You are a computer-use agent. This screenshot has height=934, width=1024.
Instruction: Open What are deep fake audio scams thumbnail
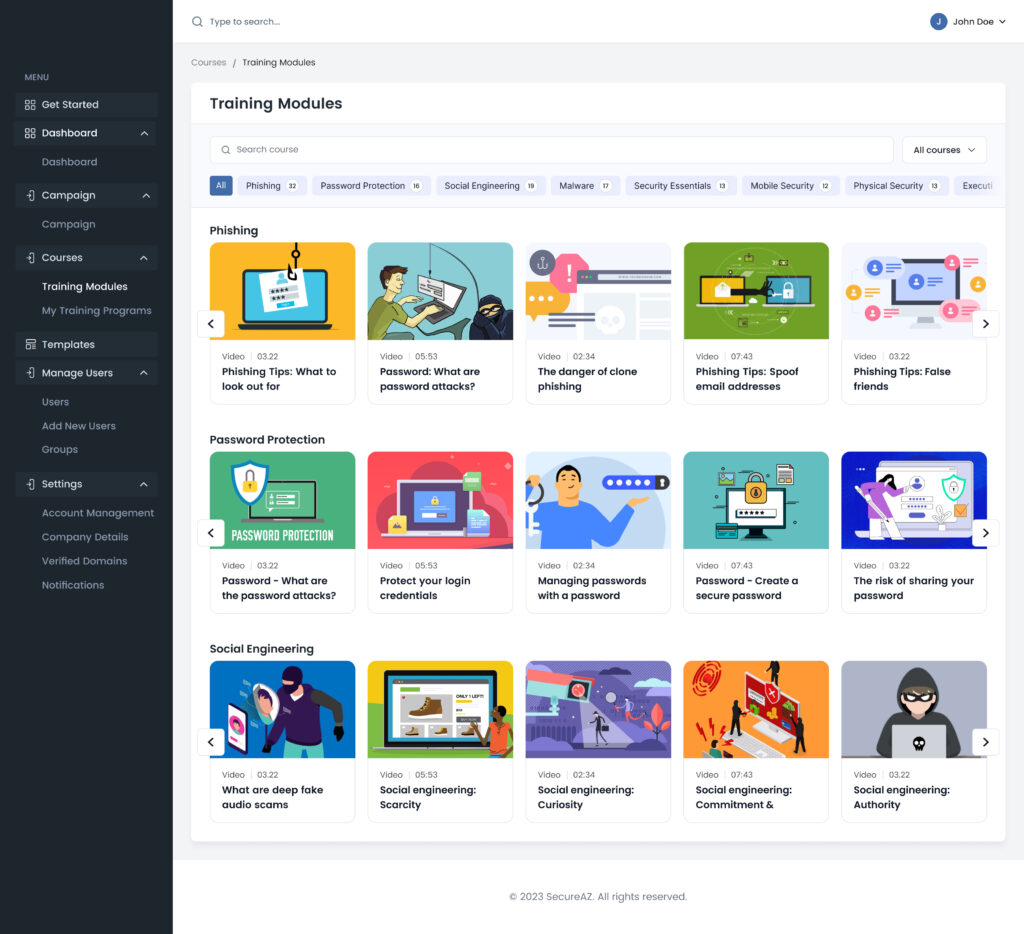[x=282, y=709]
